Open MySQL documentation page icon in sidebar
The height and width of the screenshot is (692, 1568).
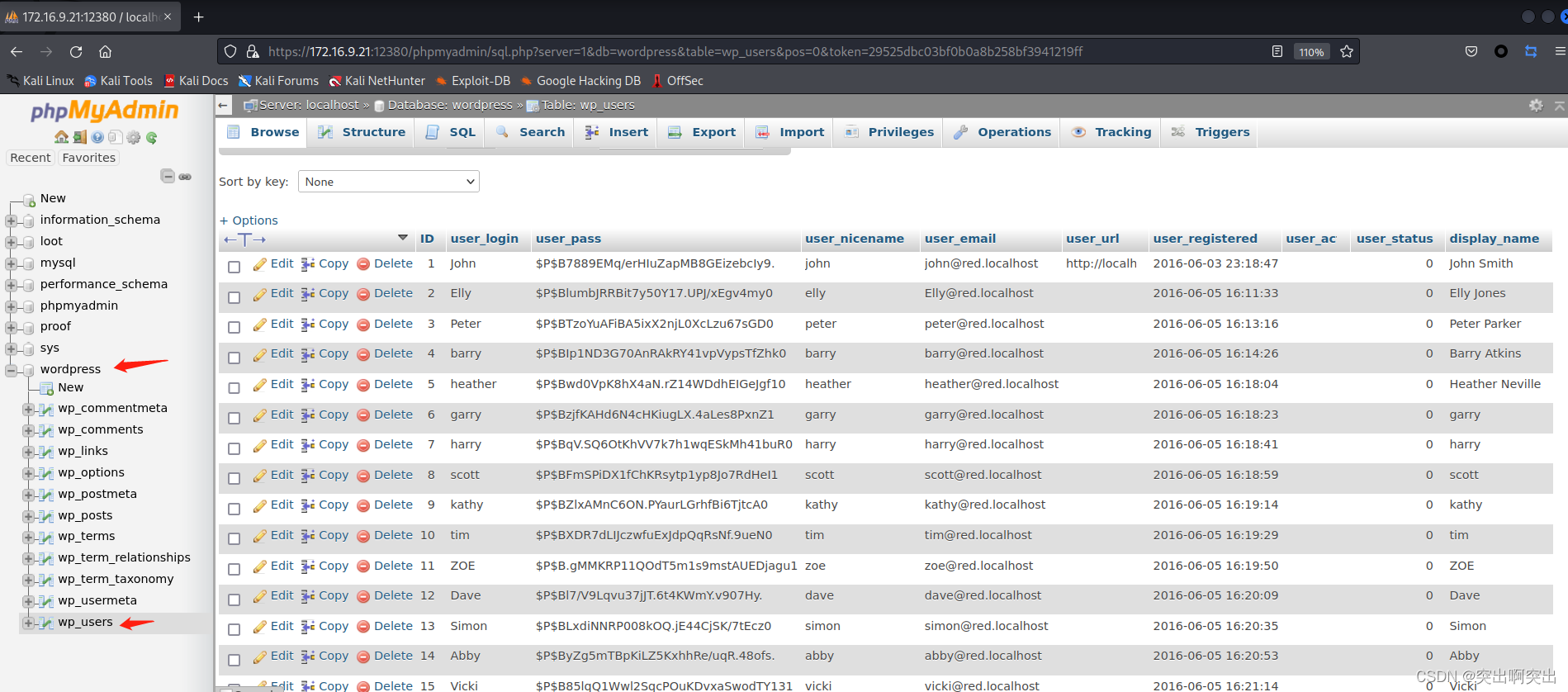click(116, 137)
